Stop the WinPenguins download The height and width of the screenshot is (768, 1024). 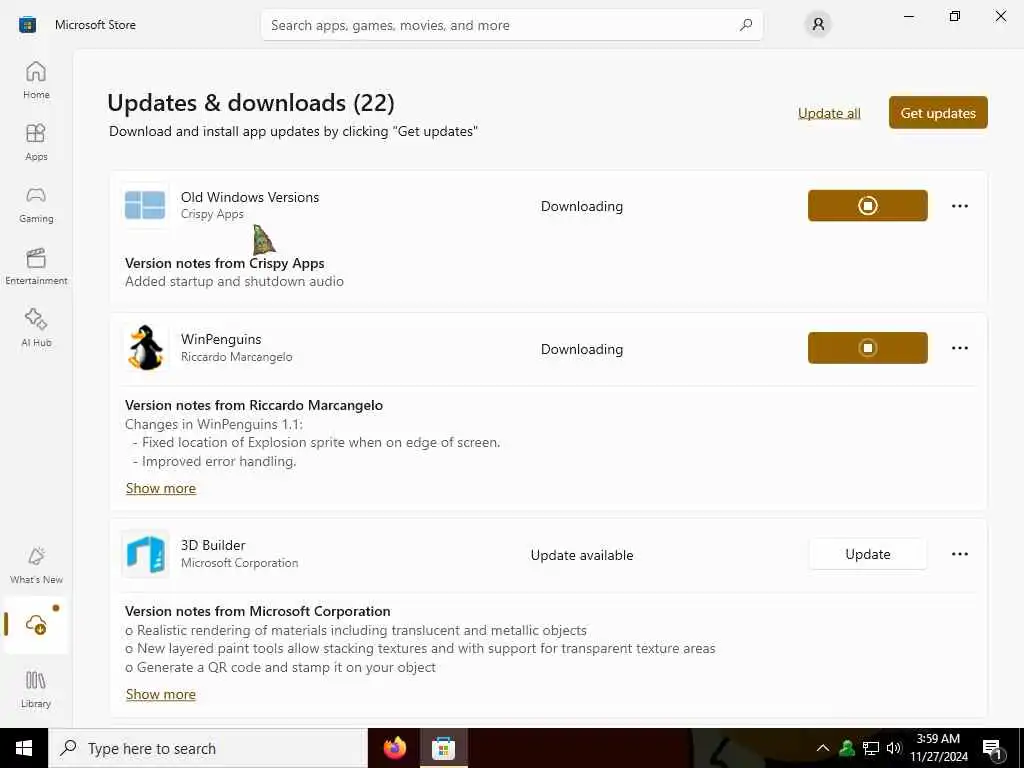[867, 348]
